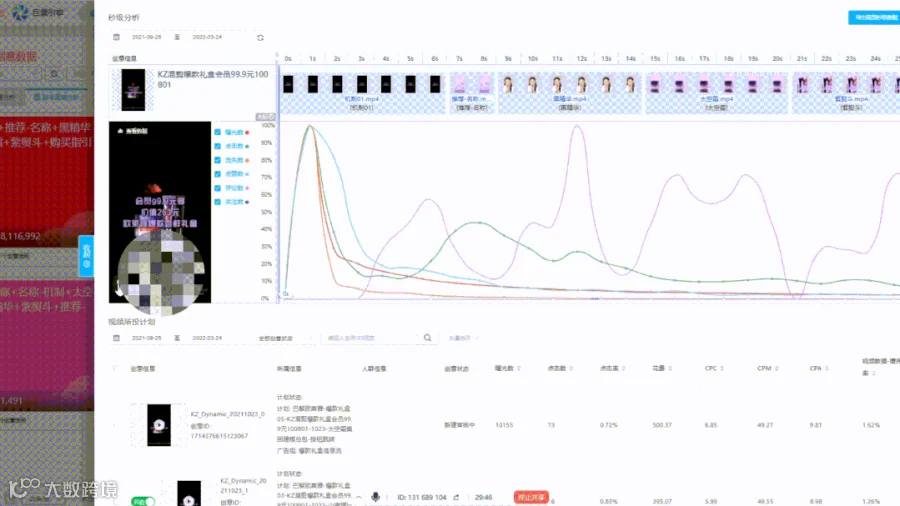This screenshot has height=506, width=900.
Task: Click the refresh icon beside the top date range
Action: coord(260,37)
